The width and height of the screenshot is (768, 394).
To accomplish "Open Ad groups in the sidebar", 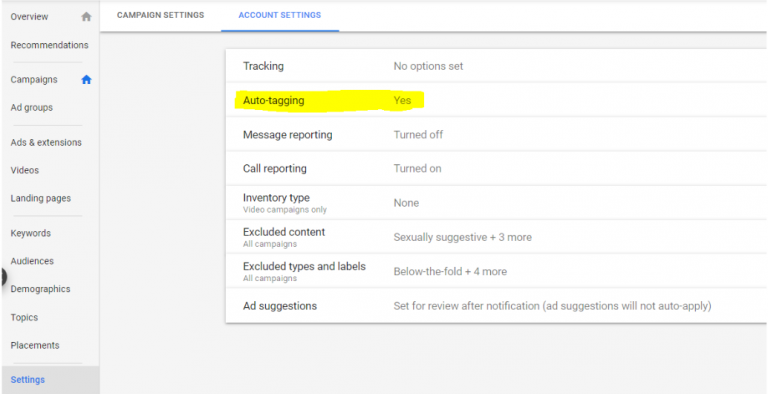I will pos(31,107).
